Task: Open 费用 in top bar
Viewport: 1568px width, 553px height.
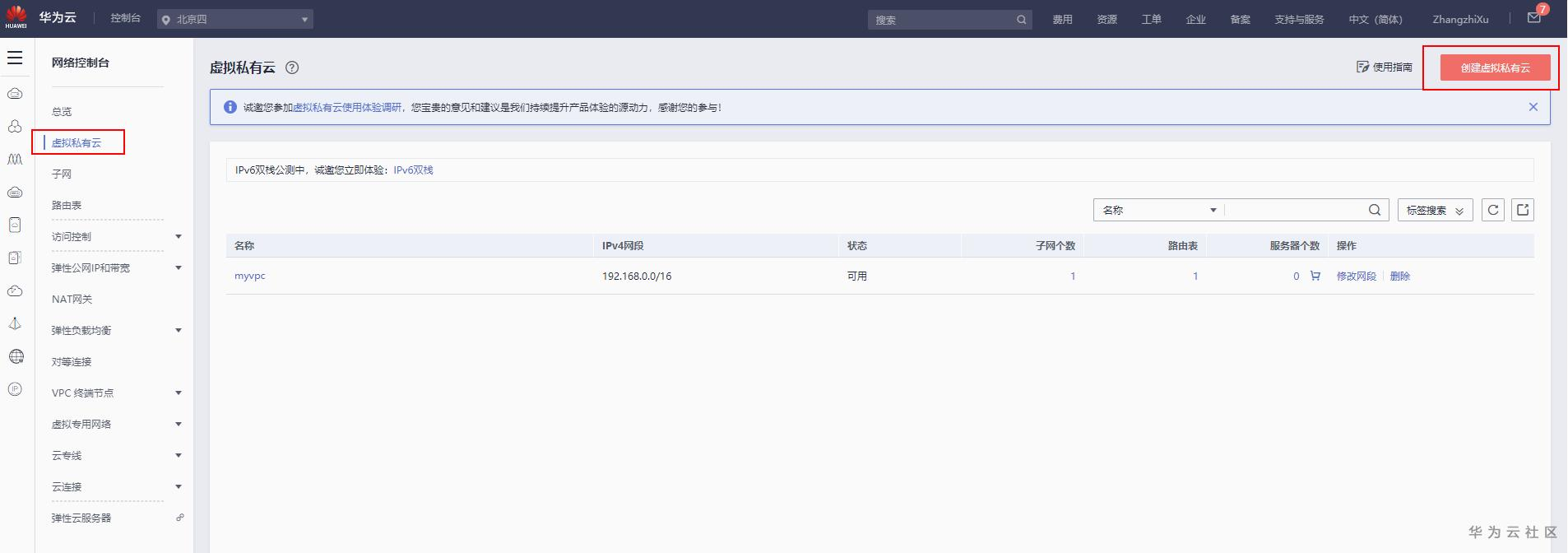Action: (1063, 19)
